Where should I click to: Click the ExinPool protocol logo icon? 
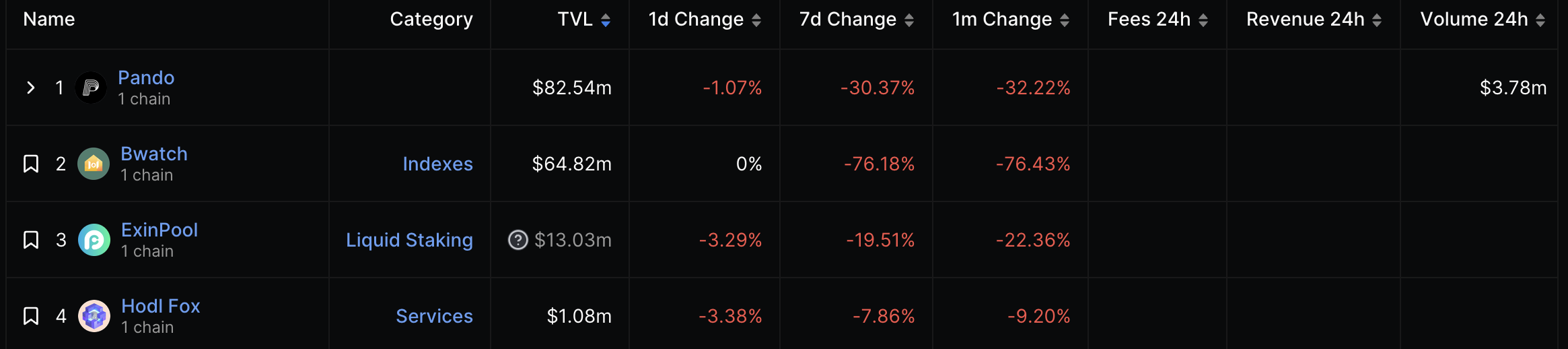point(94,240)
